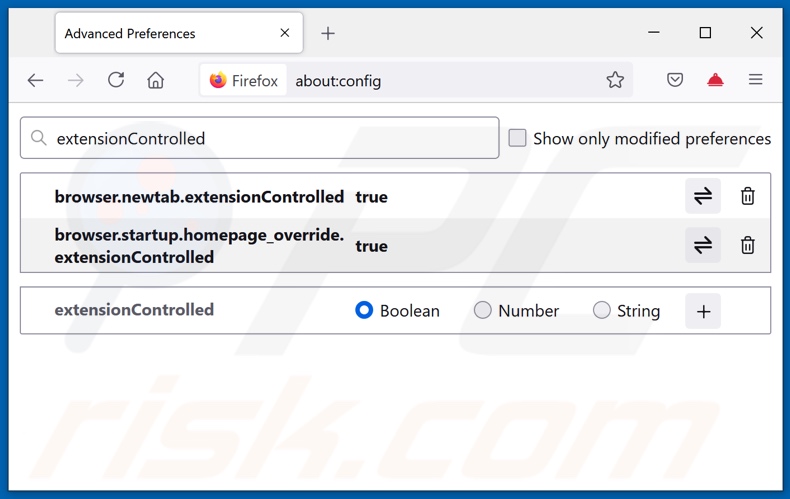The image size is (790, 499).
Task: Click the Firefox identity icon in address bar
Action: [x=244, y=80]
